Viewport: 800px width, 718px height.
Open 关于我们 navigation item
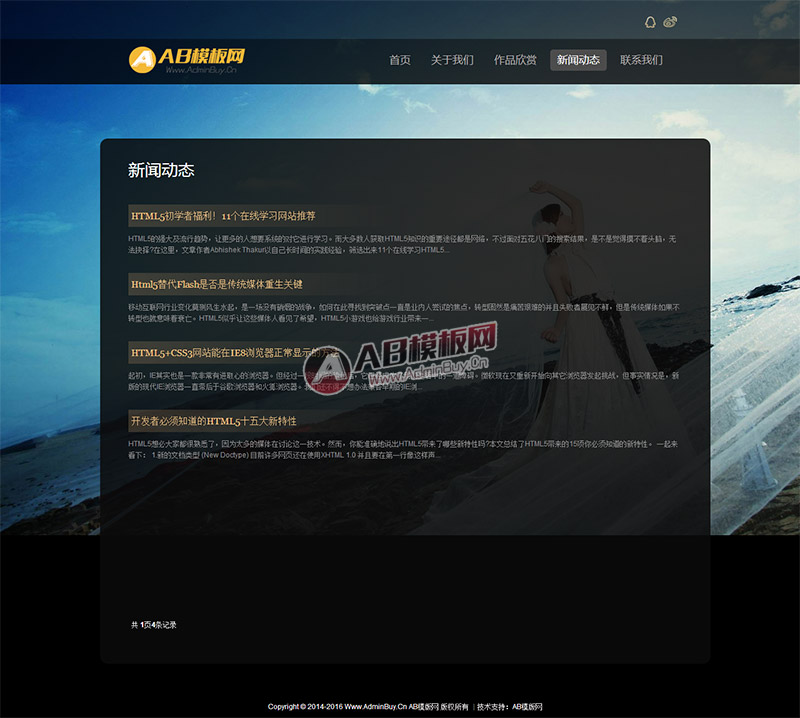pyautogui.click(x=453, y=60)
